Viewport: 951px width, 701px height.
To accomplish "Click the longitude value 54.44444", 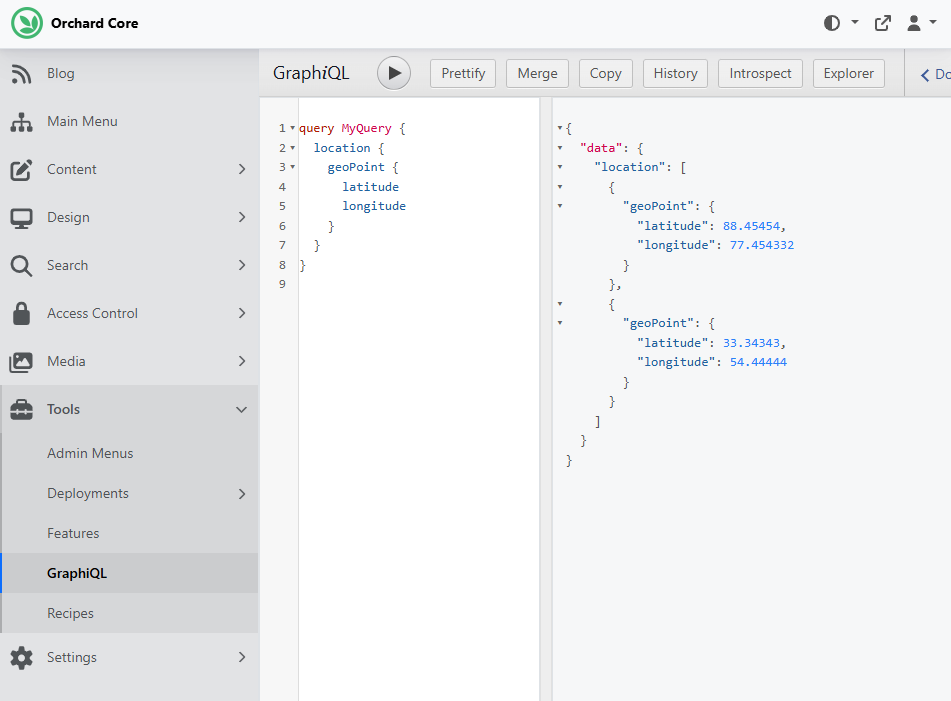I will point(758,362).
